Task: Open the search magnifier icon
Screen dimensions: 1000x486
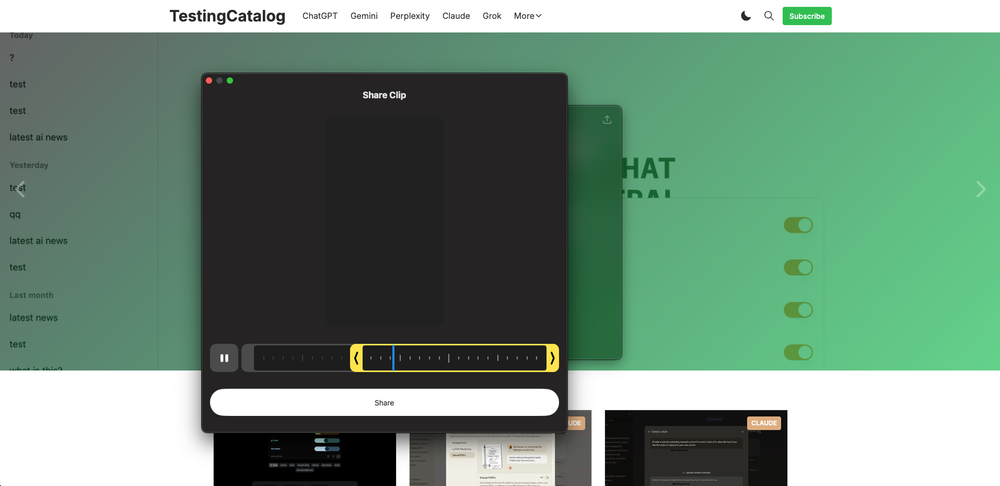Action: coord(769,16)
